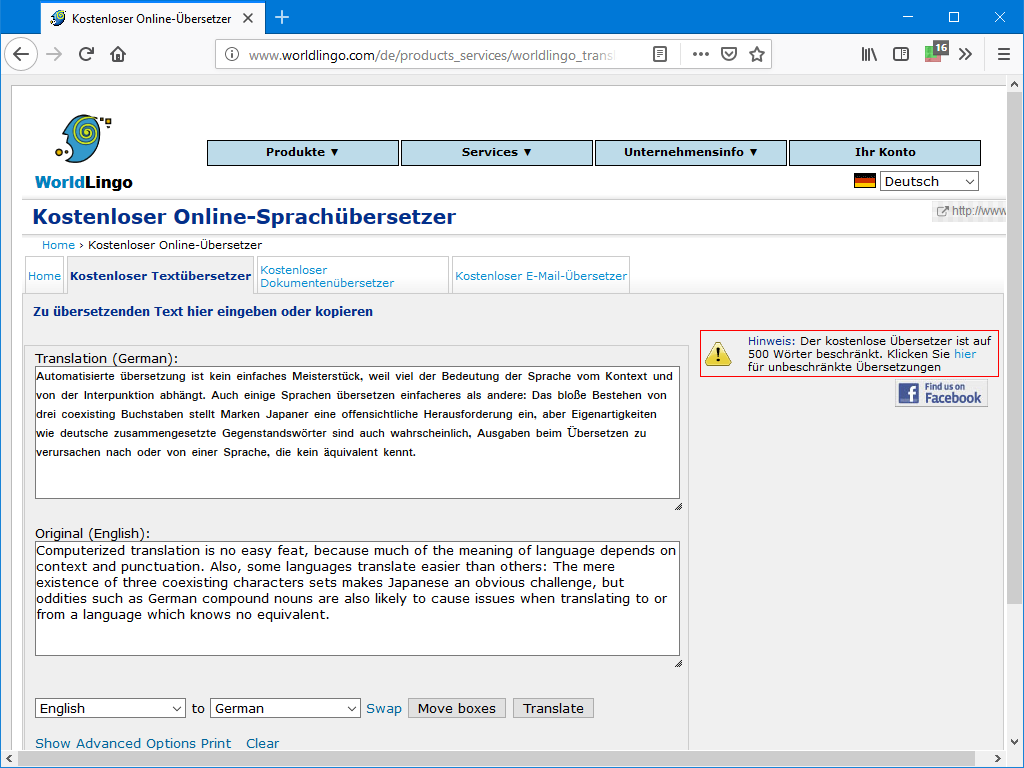Open a new browser tab
This screenshot has width=1024, height=768.
pyautogui.click(x=282, y=18)
